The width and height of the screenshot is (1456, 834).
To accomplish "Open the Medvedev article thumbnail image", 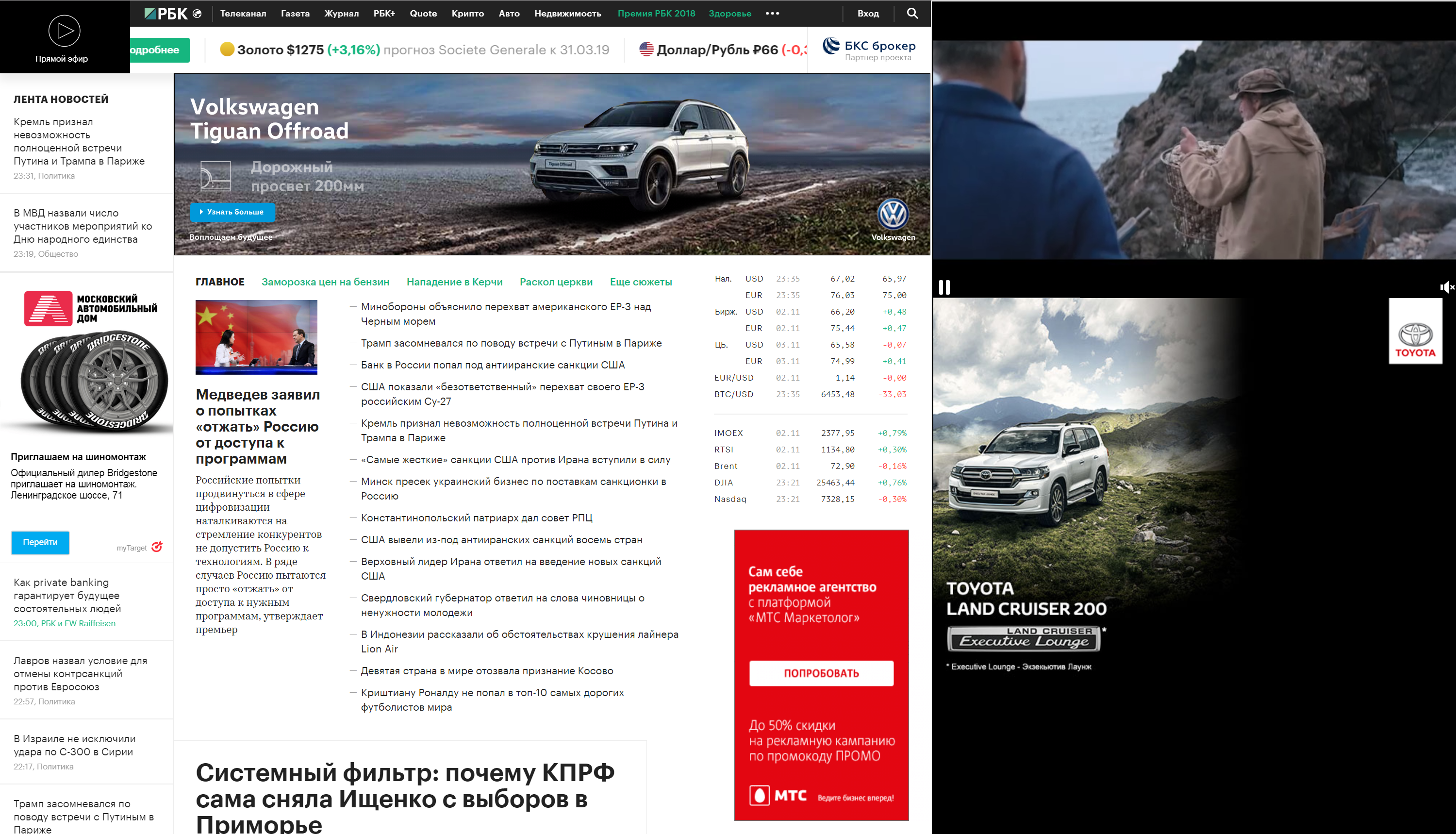I will click(x=256, y=337).
